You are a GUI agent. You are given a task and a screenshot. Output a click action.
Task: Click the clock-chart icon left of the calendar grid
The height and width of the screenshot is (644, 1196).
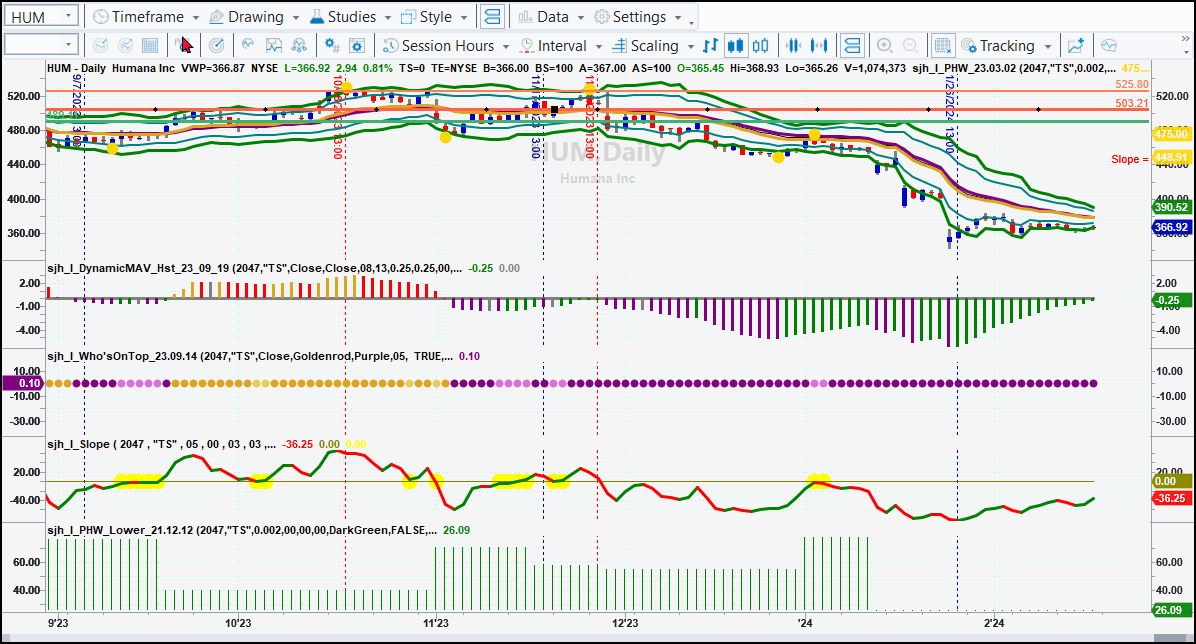coord(100,46)
